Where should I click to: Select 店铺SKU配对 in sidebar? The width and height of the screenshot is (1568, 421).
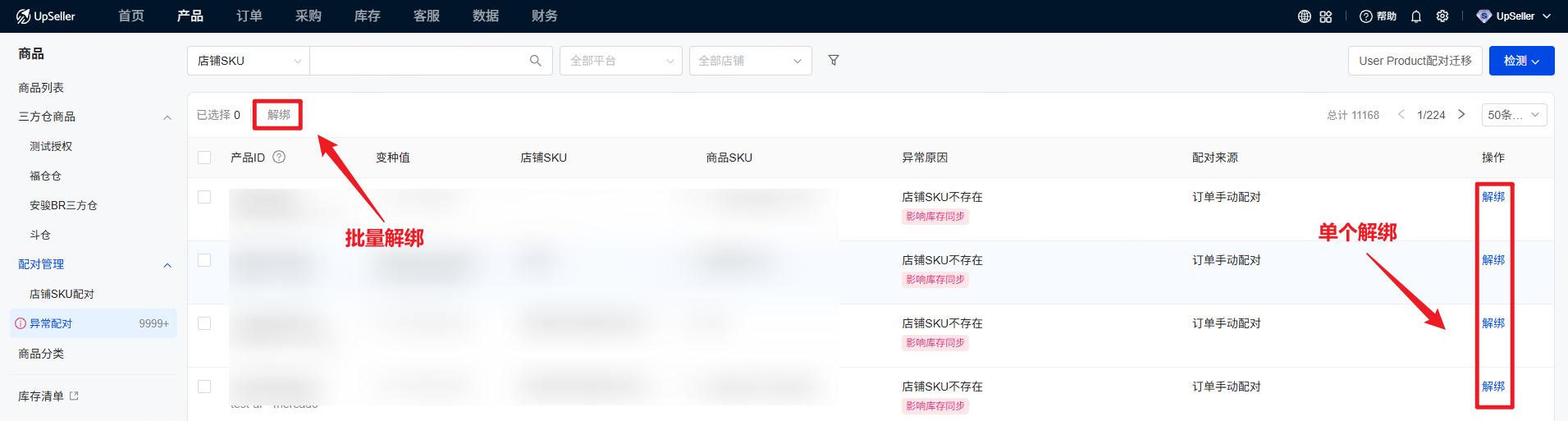(62, 294)
